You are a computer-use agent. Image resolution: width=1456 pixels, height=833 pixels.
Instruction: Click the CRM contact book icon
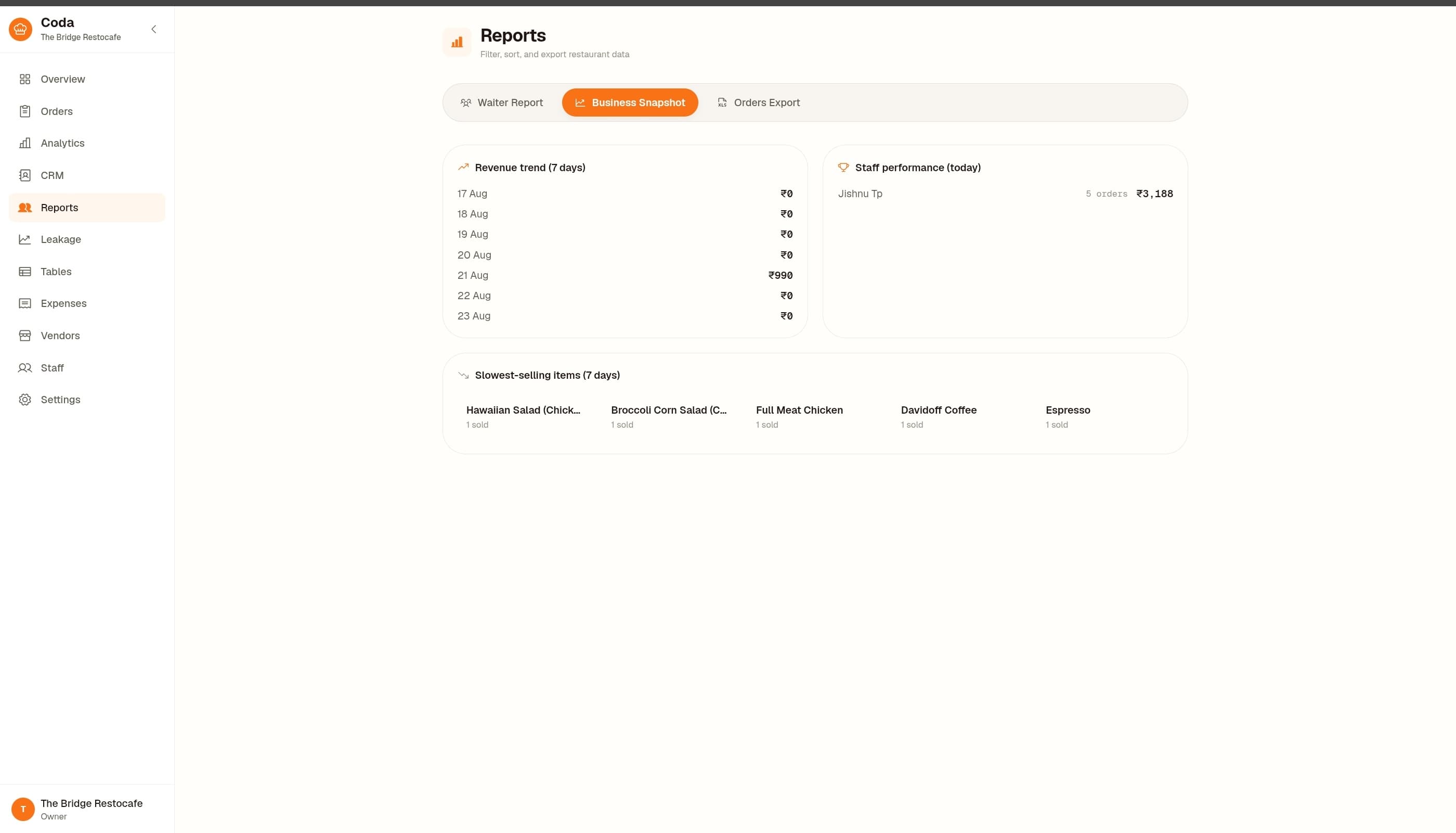[x=24, y=175]
